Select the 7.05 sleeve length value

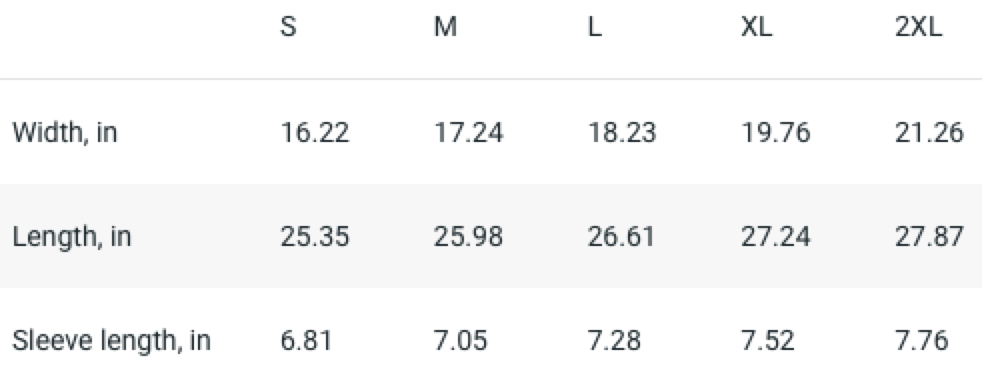tap(460, 341)
